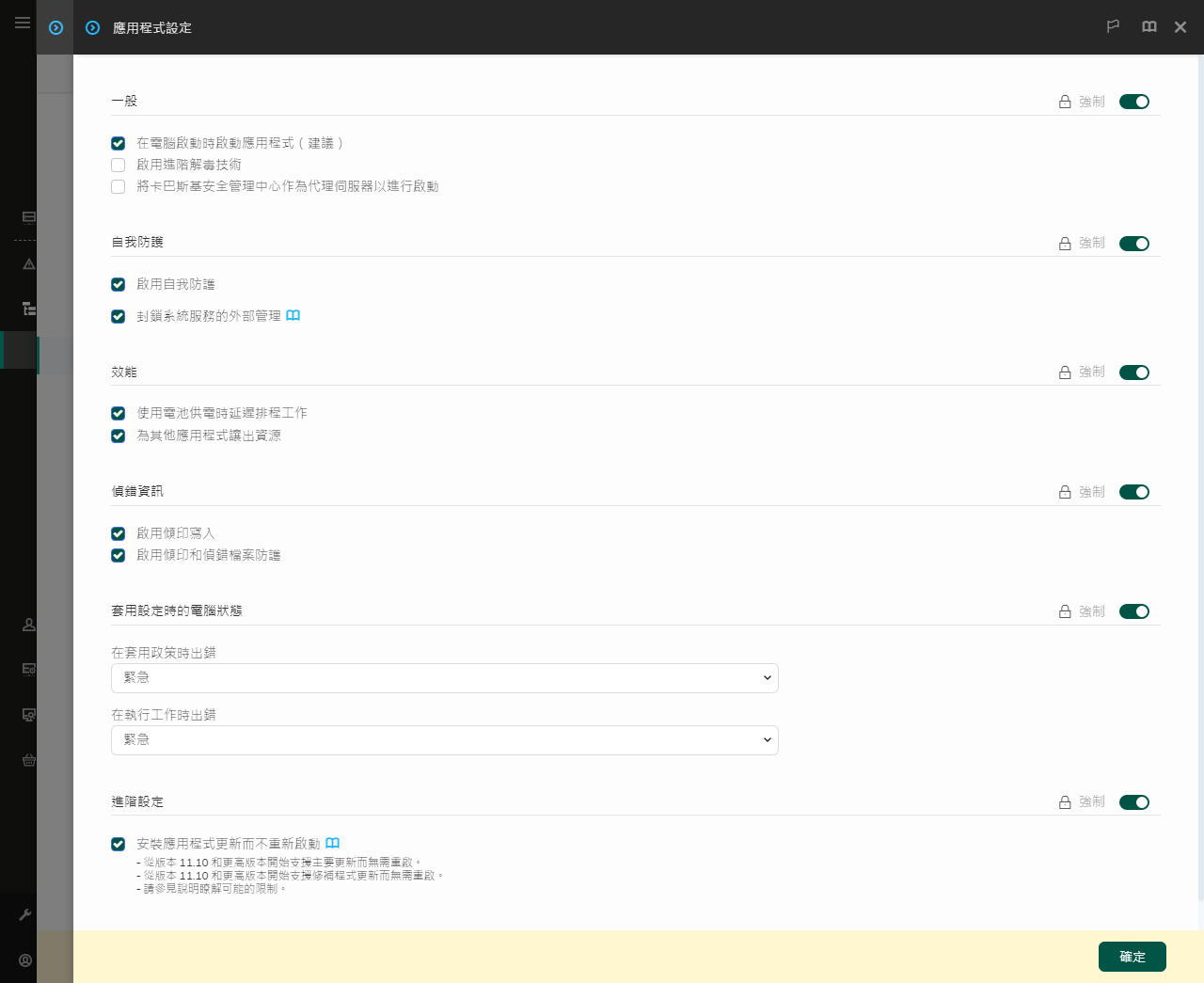This screenshot has height=983, width=1204.
Task: Toggle off the 自我防護 enforcement switch
Action: point(1133,243)
